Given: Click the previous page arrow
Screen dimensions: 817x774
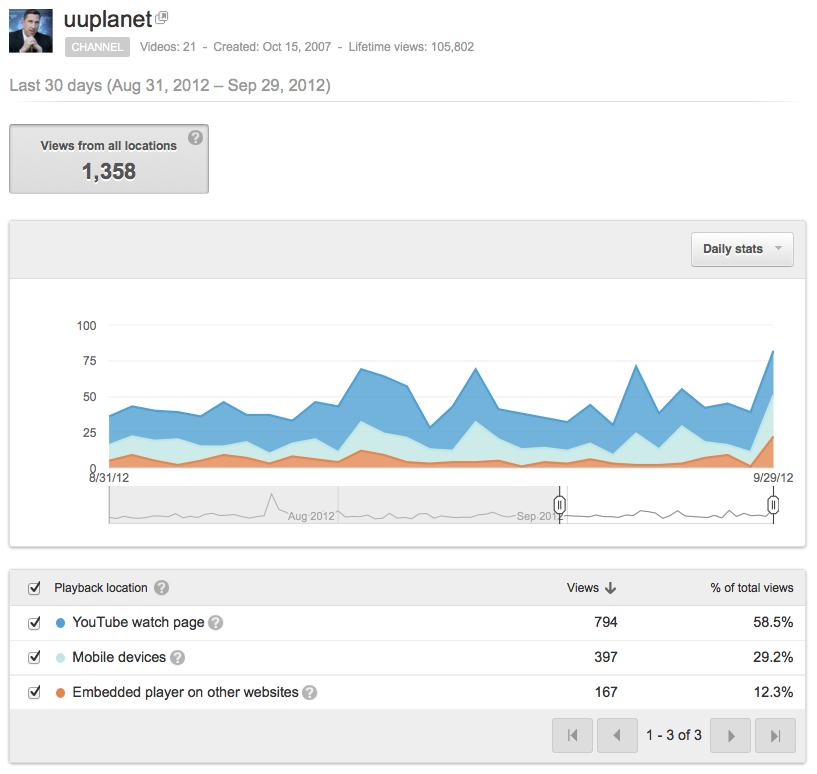Looking at the screenshot, I should click(x=617, y=735).
